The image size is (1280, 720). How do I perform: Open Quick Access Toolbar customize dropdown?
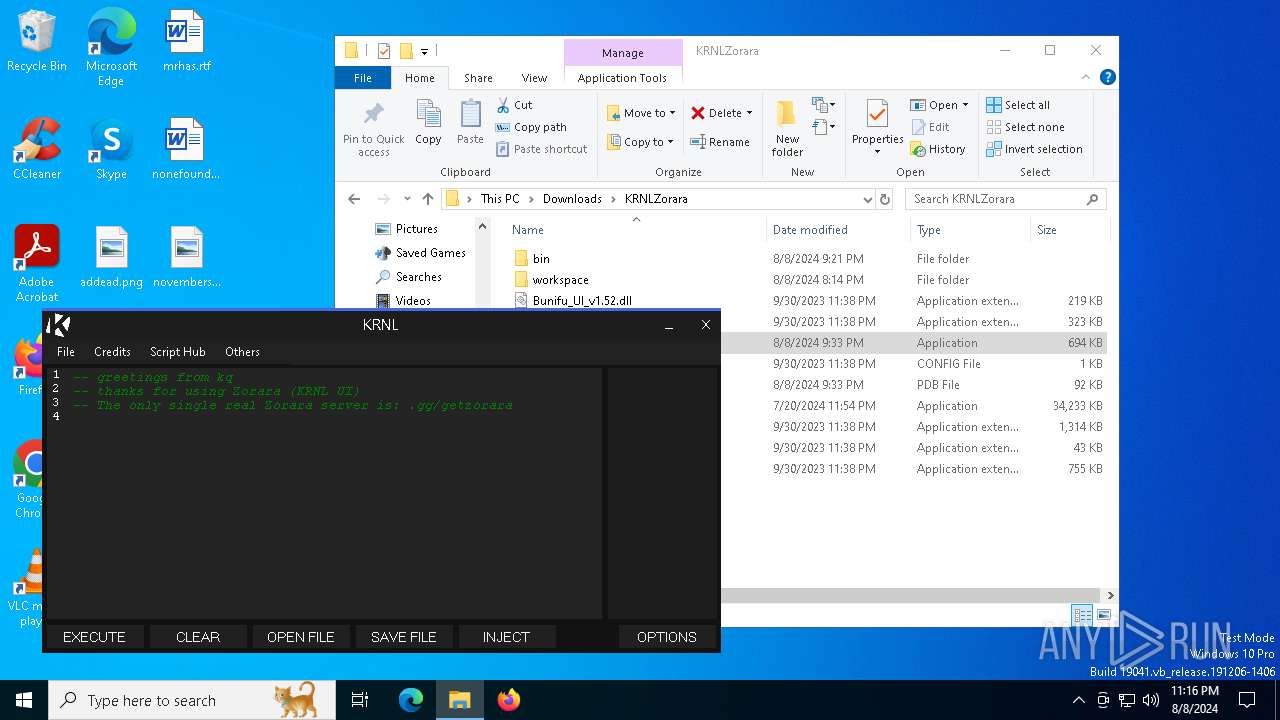pyautogui.click(x=424, y=51)
